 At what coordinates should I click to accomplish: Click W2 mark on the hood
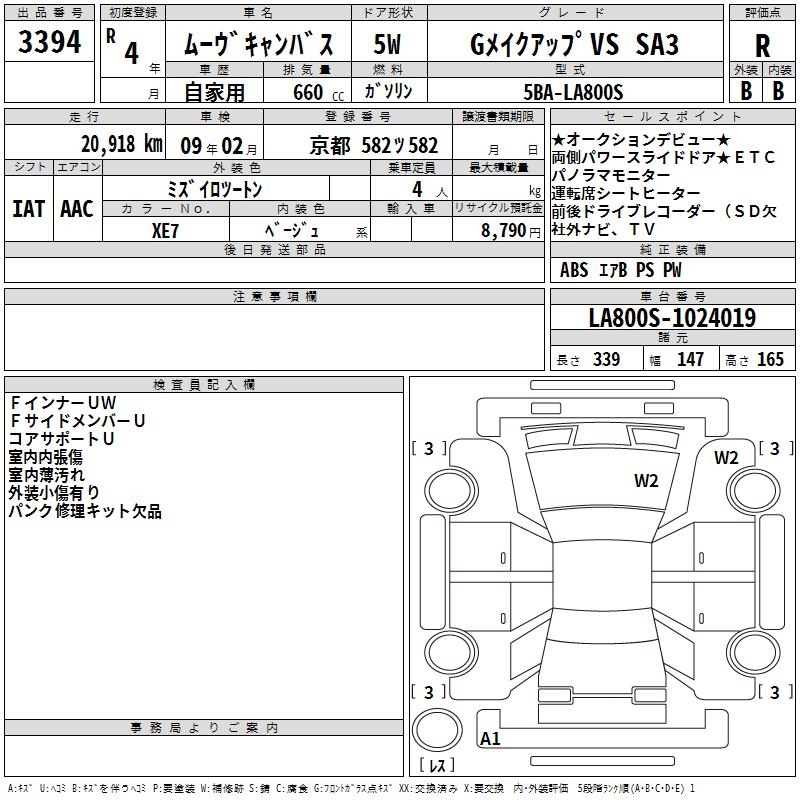point(646,481)
